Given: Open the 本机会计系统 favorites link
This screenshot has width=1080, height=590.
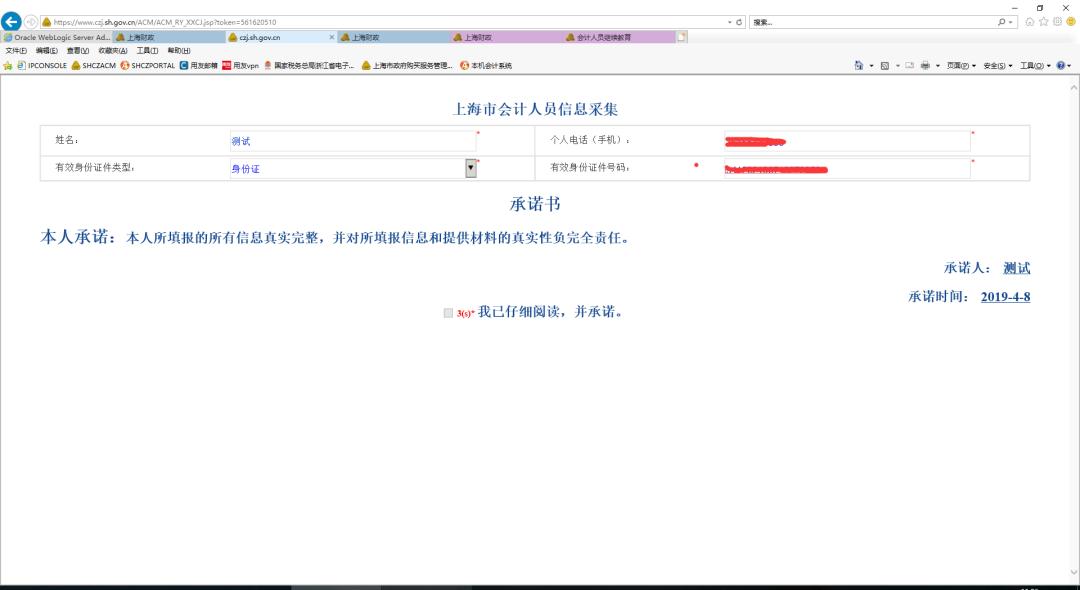Looking at the screenshot, I should point(489,63).
